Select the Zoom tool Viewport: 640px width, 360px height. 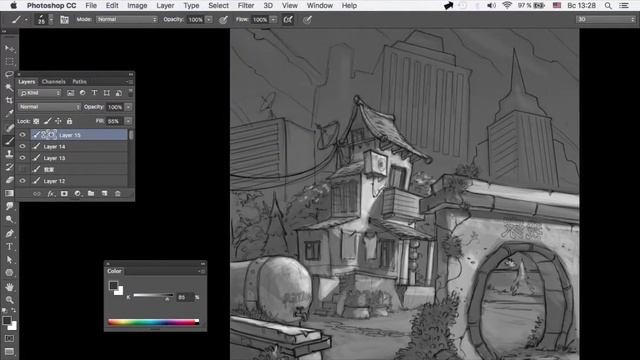coord(9,300)
